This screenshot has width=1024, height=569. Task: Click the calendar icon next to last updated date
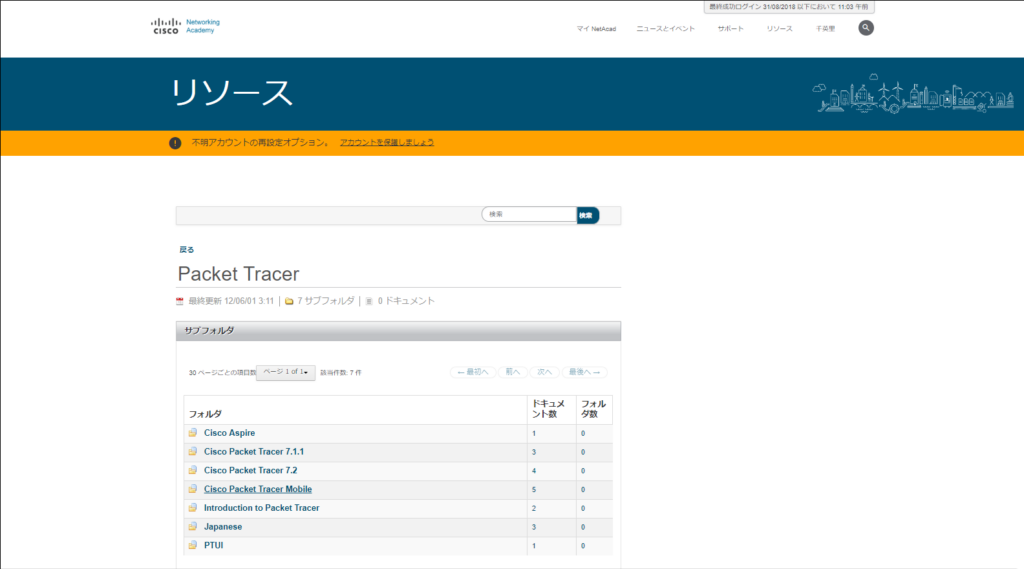click(x=180, y=301)
